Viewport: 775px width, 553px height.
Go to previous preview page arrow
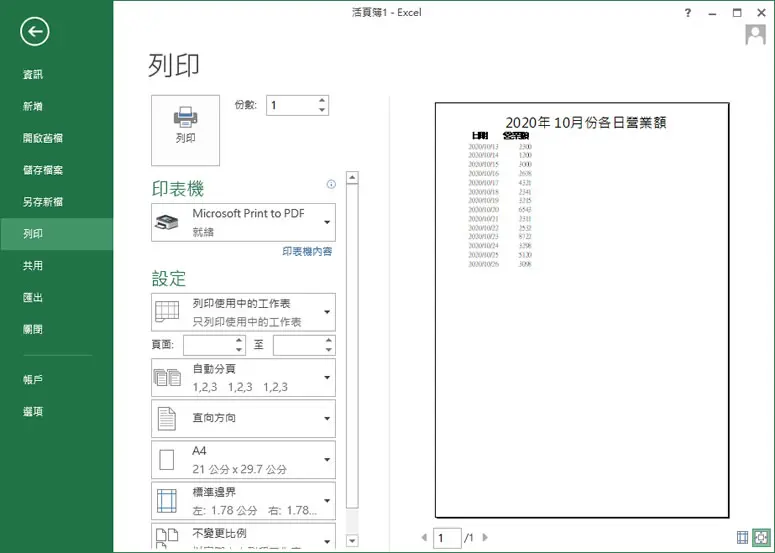(424, 537)
